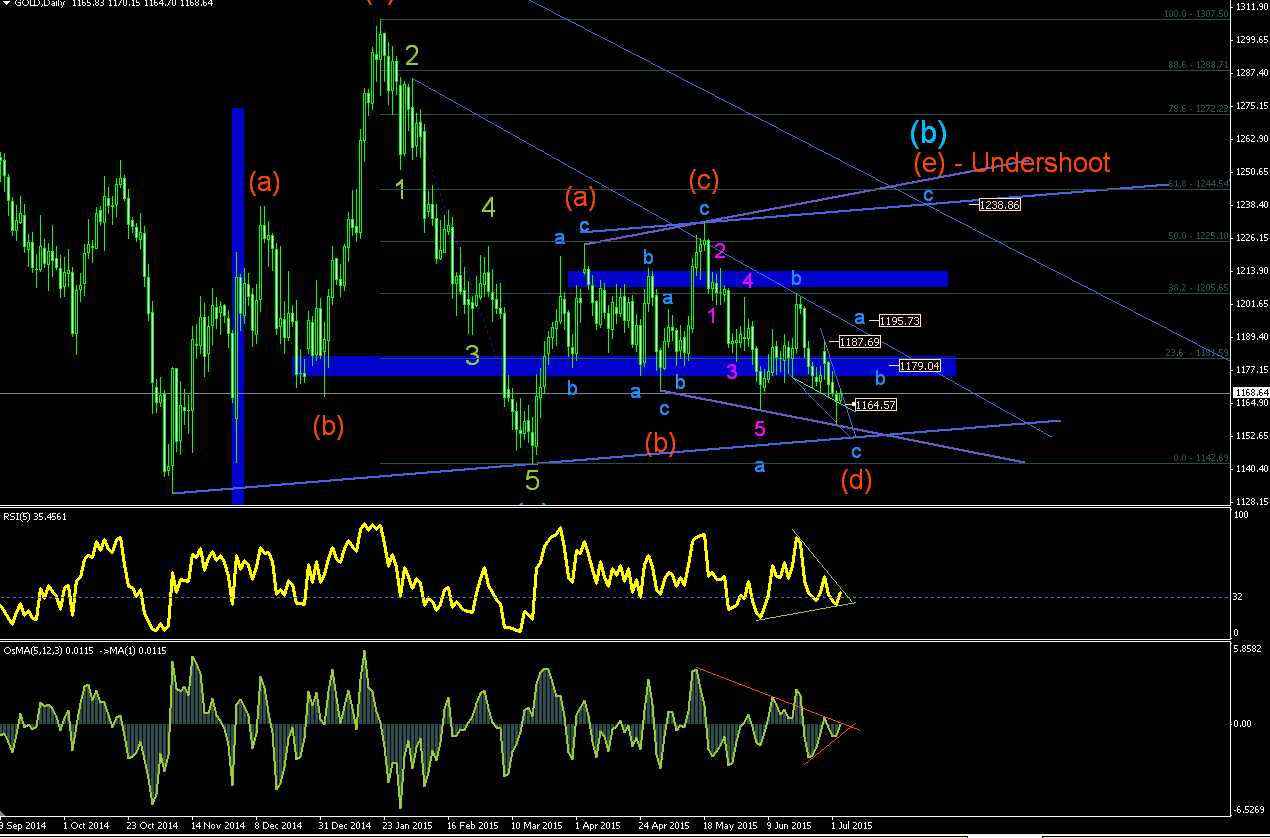Select the magenta wave 4 label

coord(748,281)
